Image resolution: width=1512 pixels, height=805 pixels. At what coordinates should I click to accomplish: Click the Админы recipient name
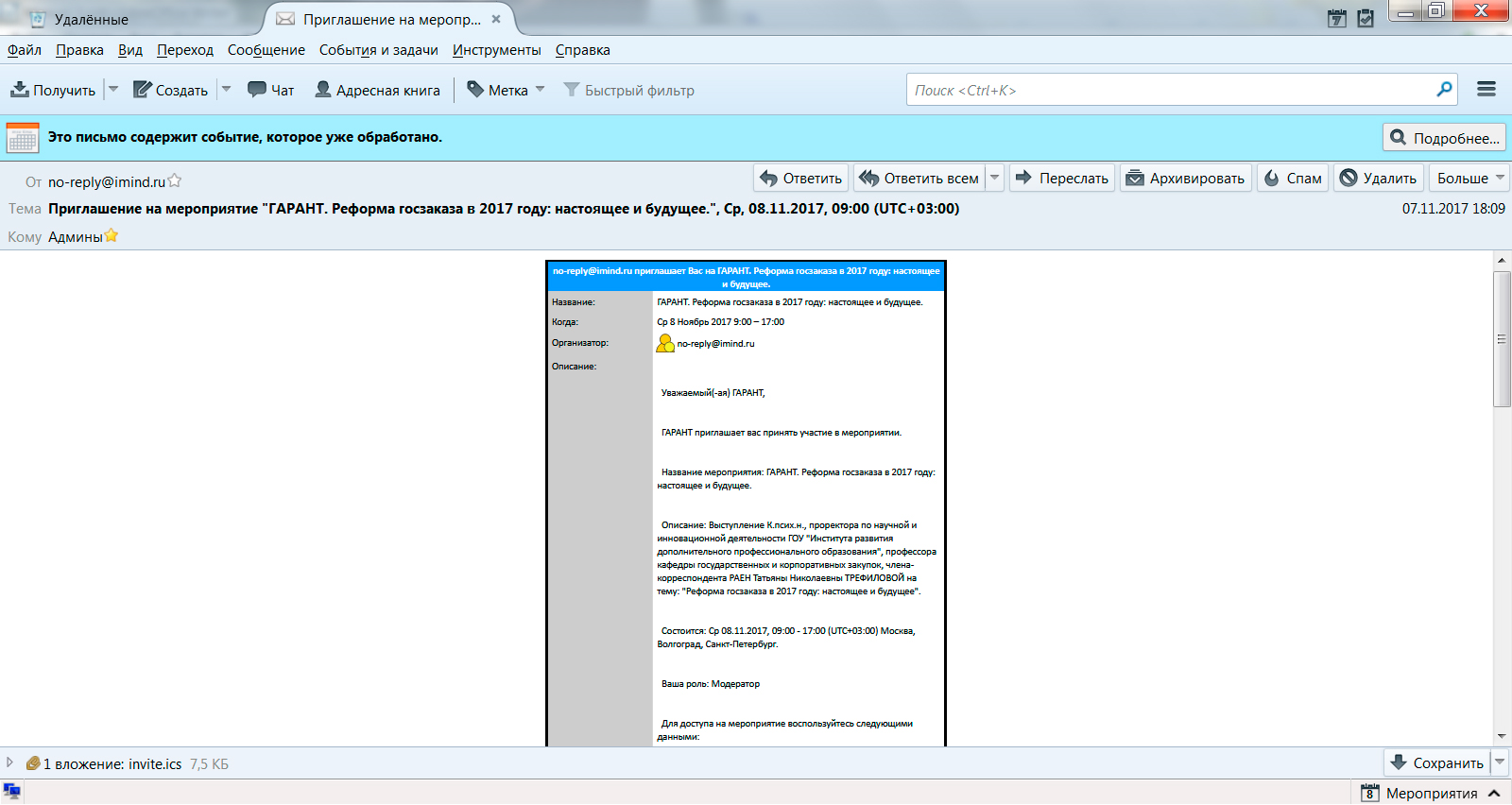click(76, 236)
